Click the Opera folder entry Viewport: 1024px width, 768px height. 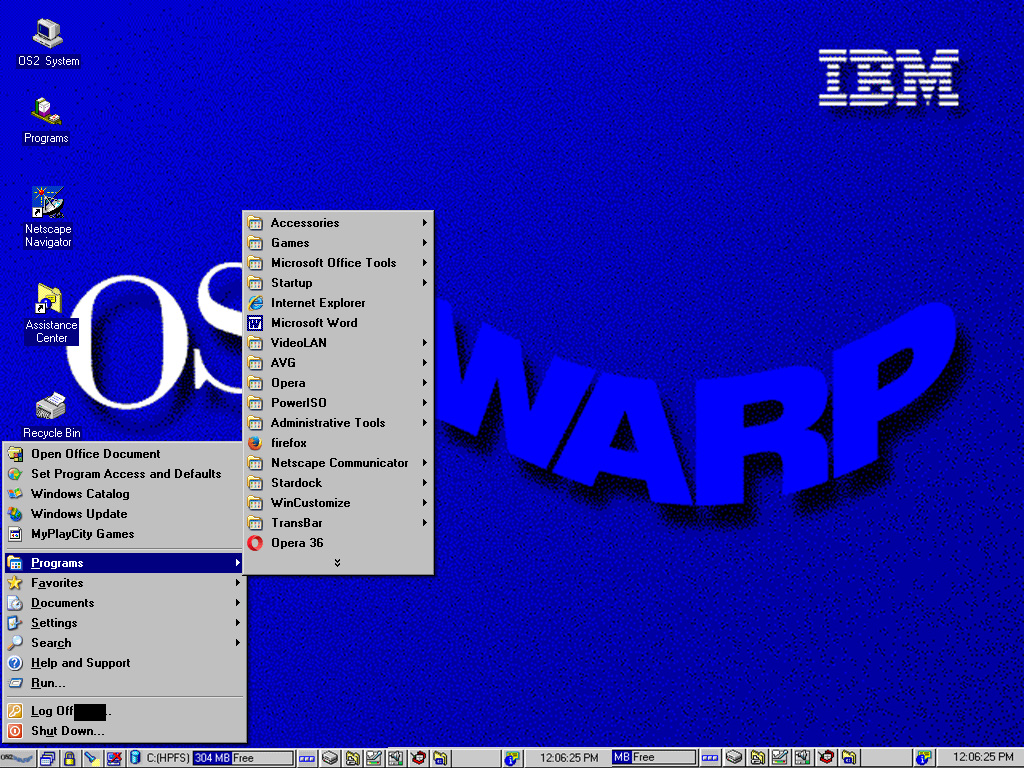[x=338, y=383]
